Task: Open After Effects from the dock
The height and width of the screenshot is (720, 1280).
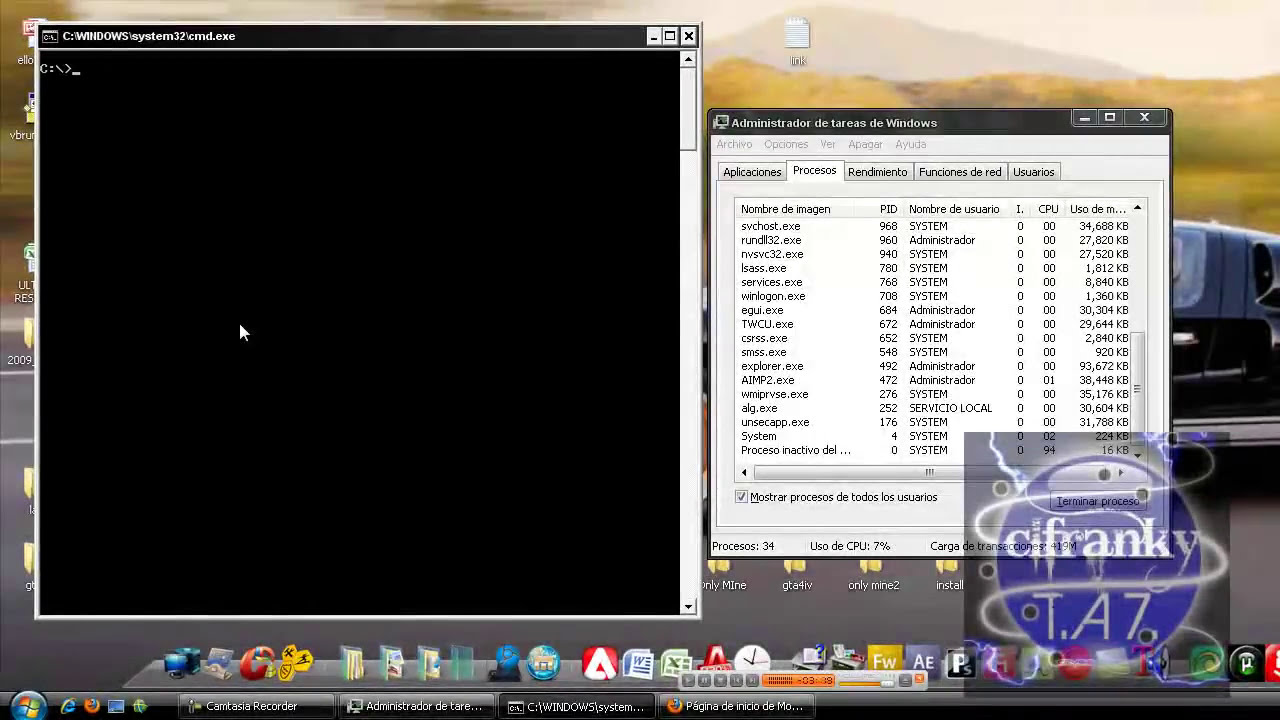Action: [923, 662]
